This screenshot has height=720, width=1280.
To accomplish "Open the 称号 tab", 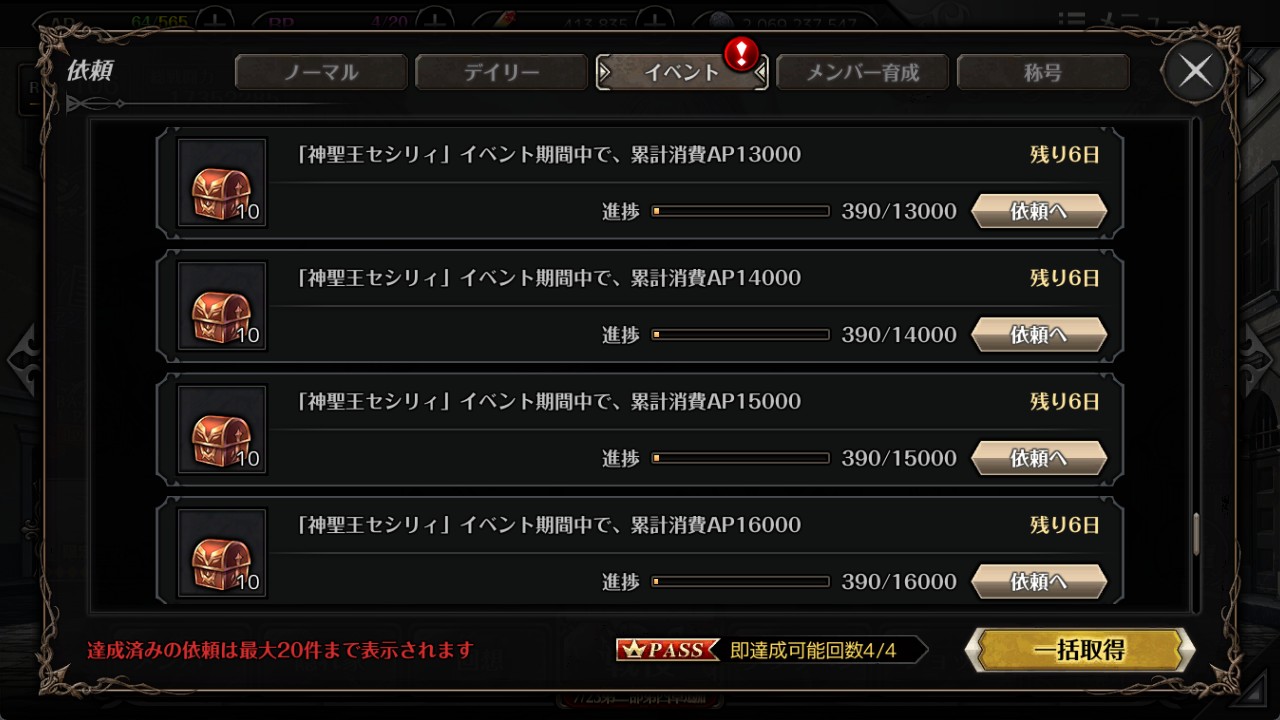I will 1043,72.
